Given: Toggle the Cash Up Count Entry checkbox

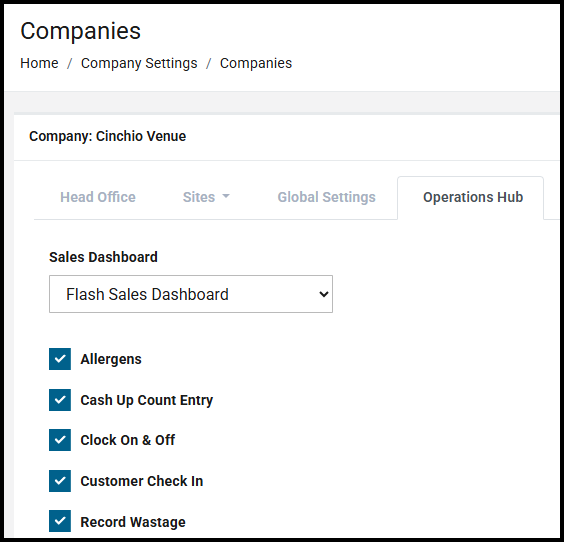Looking at the screenshot, I should coord(60,400).
